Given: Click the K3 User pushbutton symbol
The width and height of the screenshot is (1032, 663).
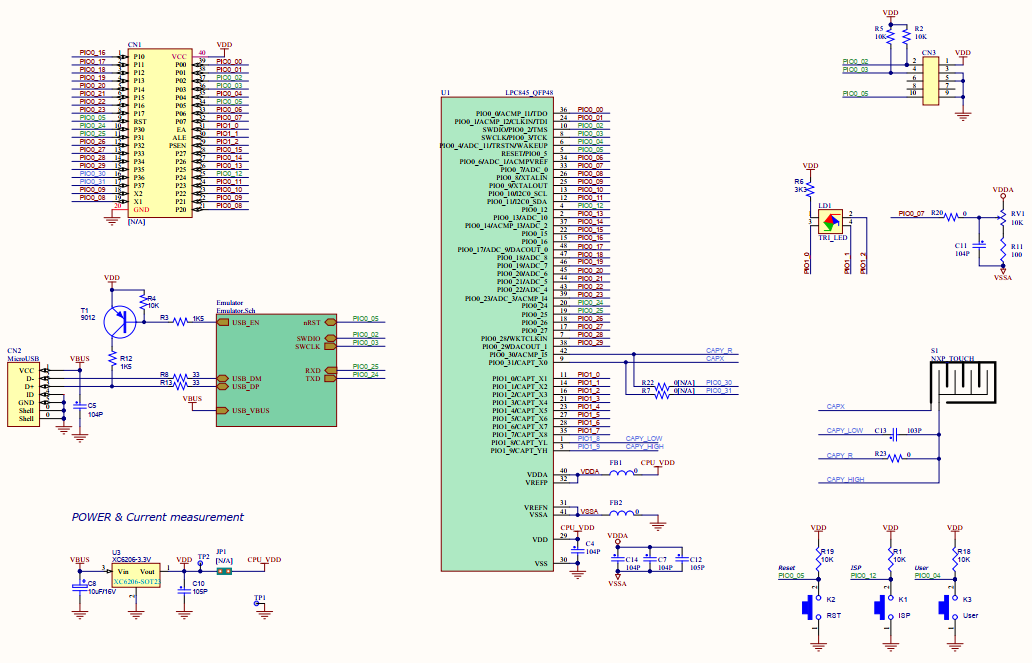Looking at the screenshot, I should click(947, 607).
